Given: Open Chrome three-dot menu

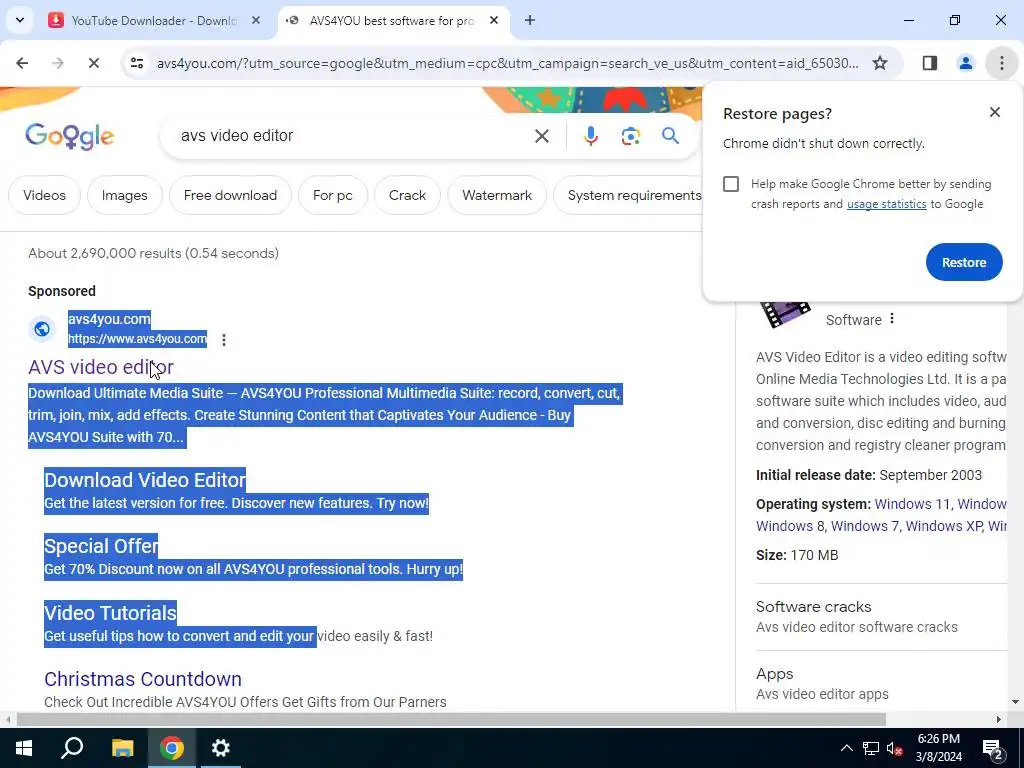Looking at the screenshot, I should (x=1001, y=63).
